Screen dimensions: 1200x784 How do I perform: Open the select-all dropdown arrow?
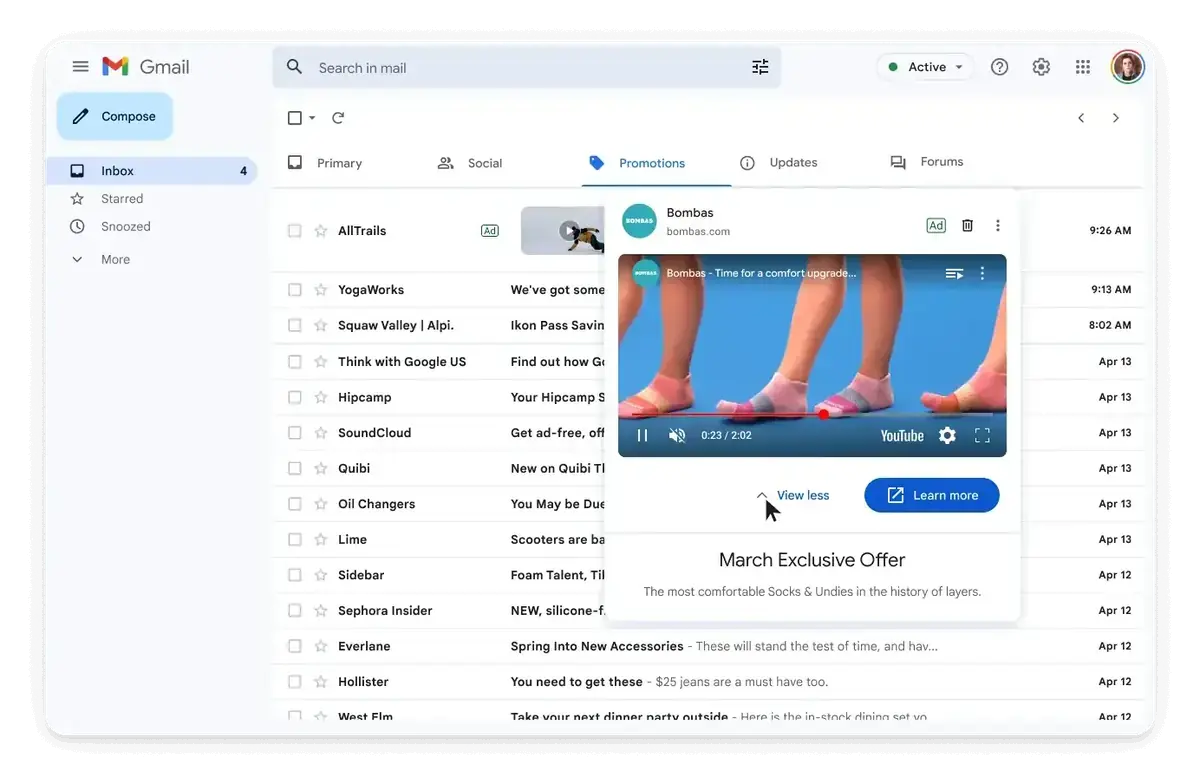click(x=312, y=118)
